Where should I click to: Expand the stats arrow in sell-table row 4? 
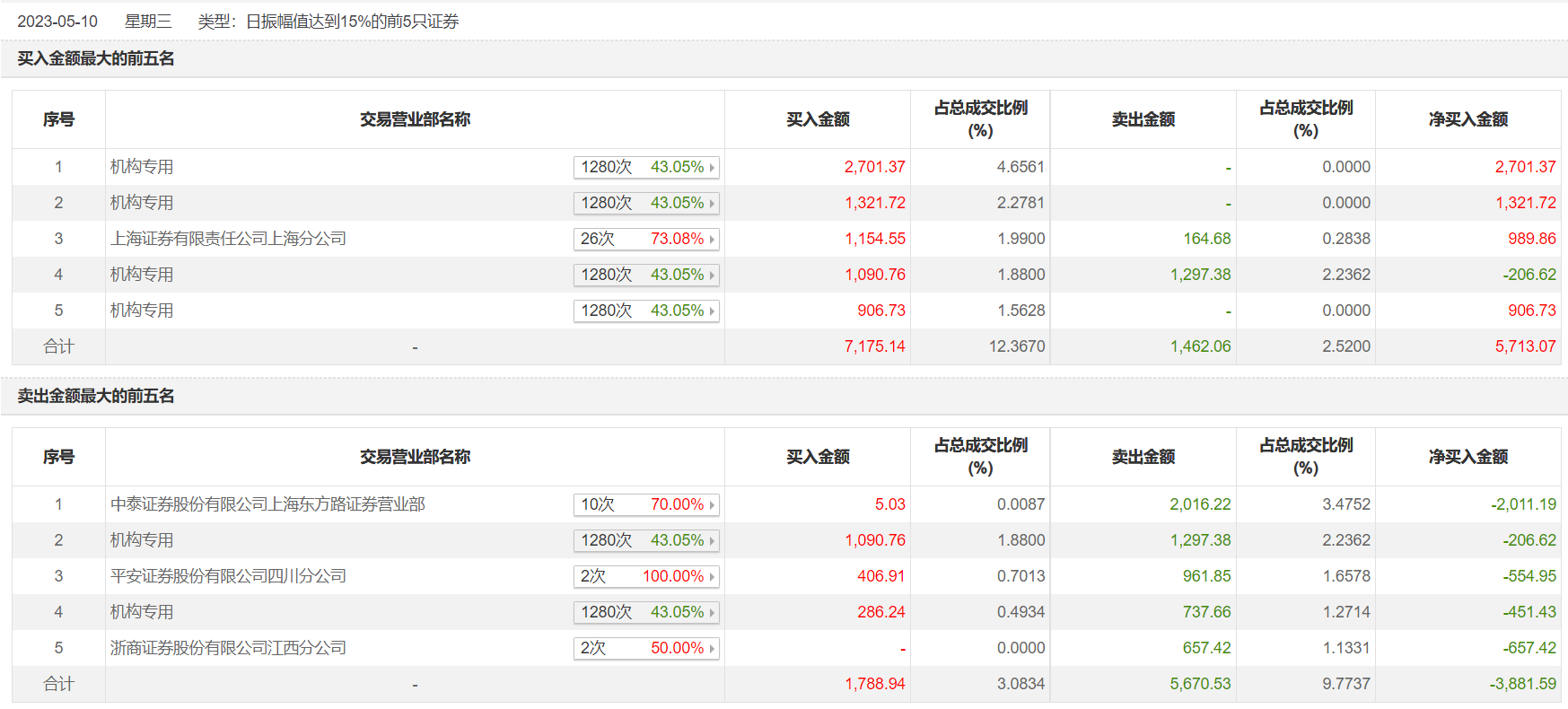712,613
